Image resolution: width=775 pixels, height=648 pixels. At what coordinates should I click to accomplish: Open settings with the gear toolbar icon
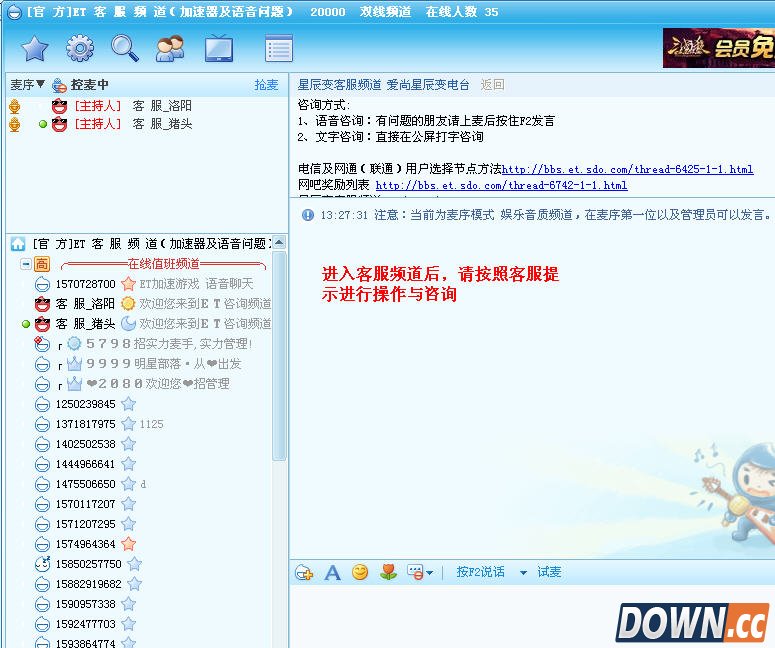pos(80,48)
